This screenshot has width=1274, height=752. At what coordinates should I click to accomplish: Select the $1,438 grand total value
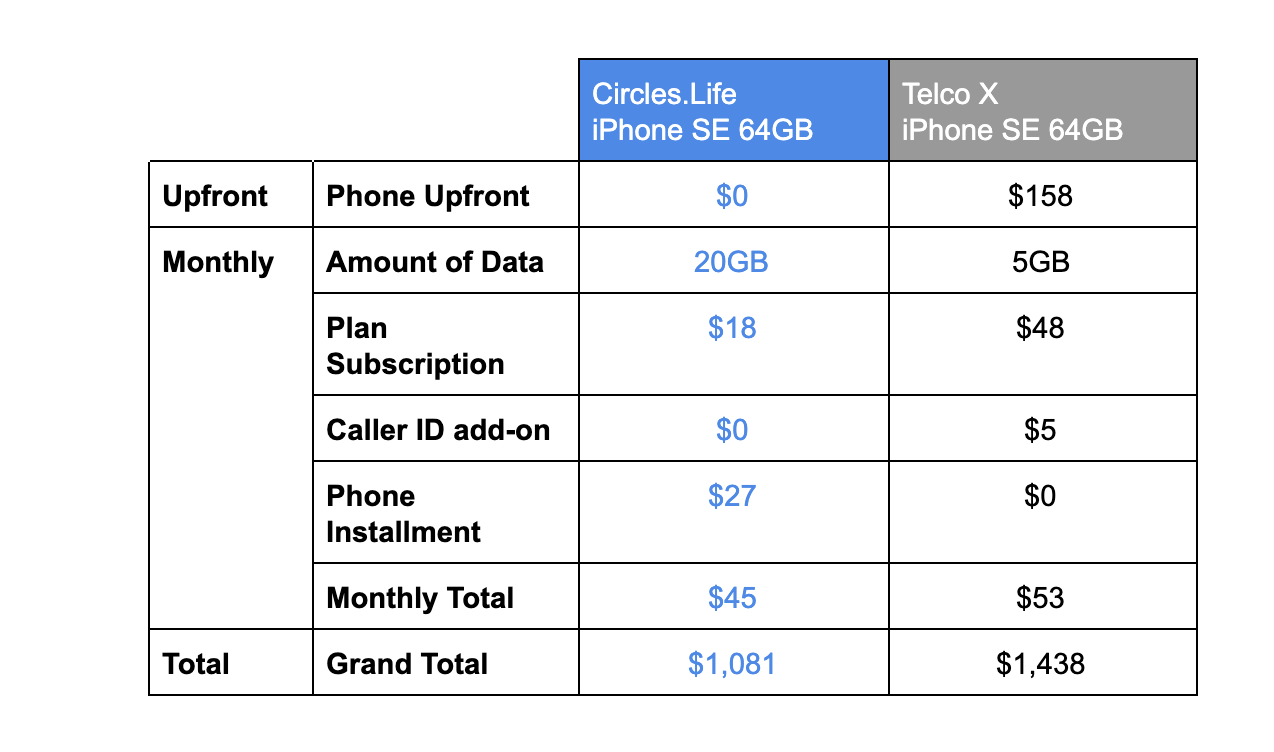[1040, 664]
